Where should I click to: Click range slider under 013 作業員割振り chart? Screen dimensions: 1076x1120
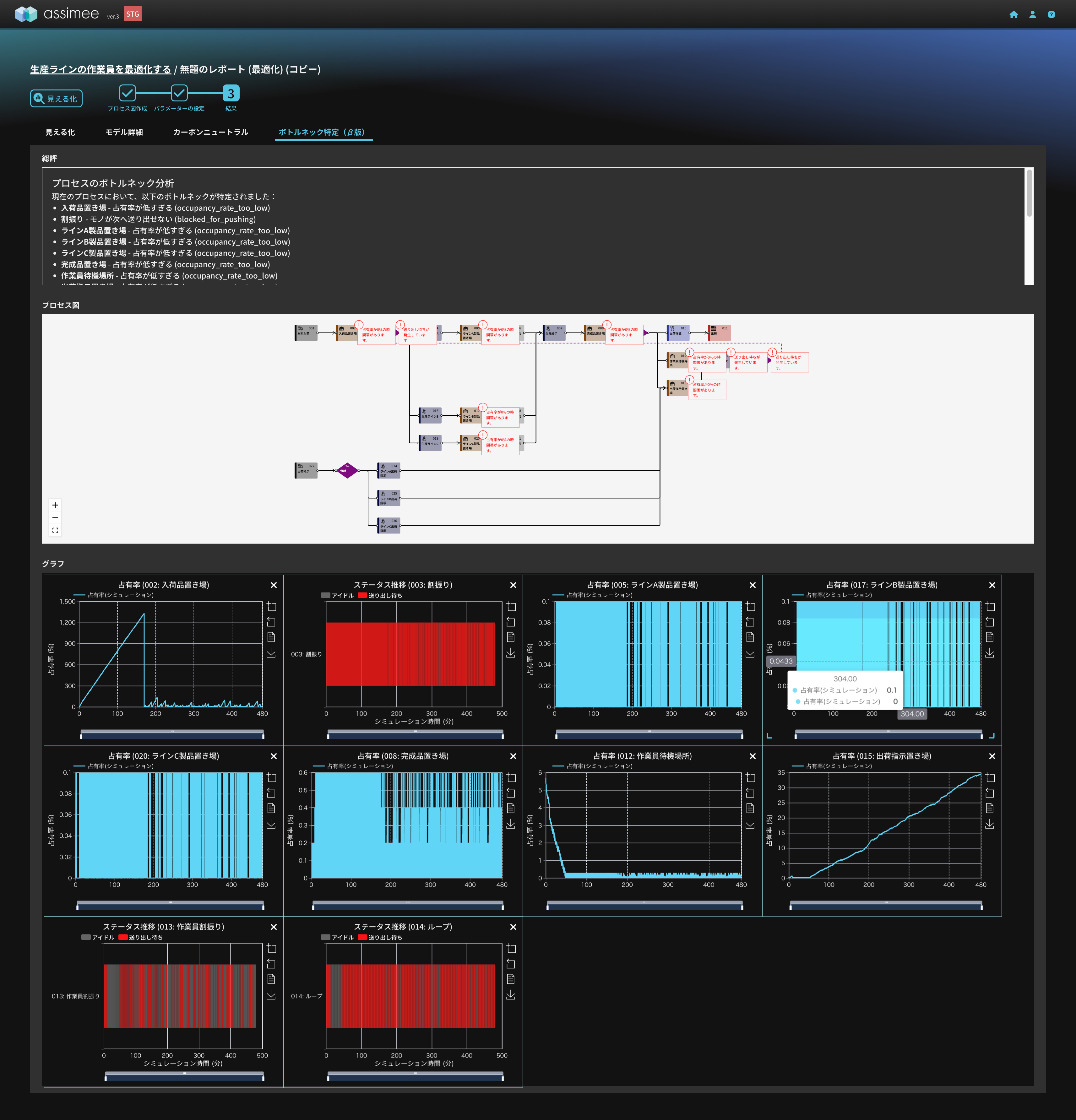[184, 1076]
